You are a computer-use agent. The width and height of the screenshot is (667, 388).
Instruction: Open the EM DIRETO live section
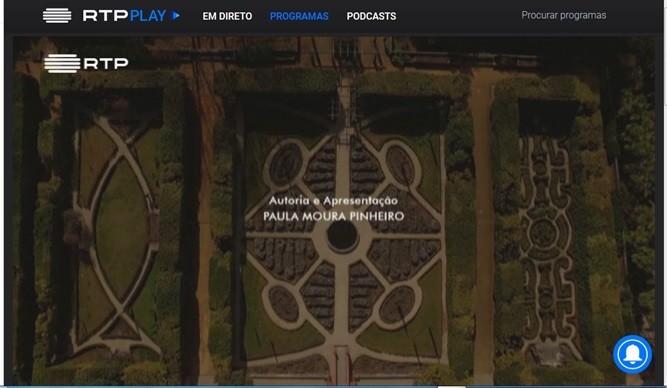[x=227, y=16]
